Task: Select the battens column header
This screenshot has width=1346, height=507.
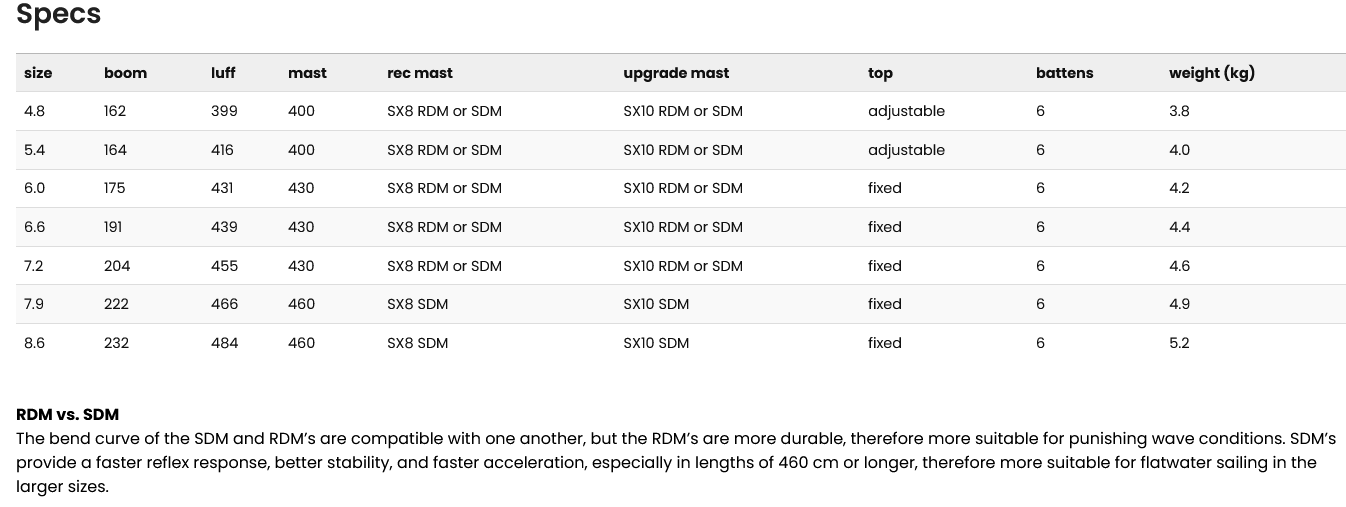Action: 1065,73
